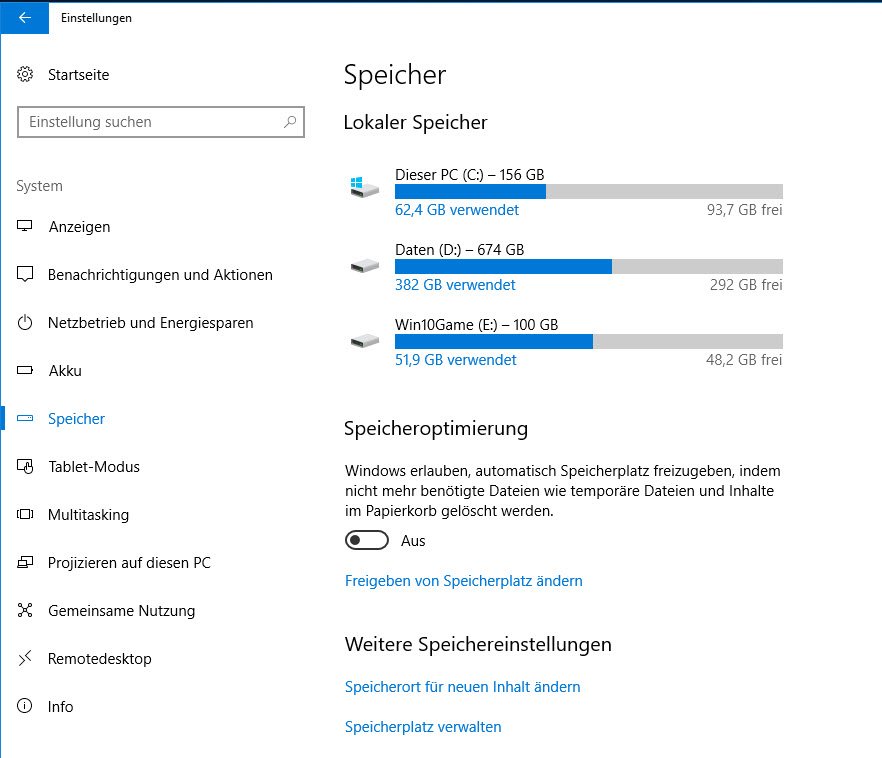Click the Tablet-Modus icon
Image resolution: width=882 pixels, height=758 pixels.
click(26, 467)
